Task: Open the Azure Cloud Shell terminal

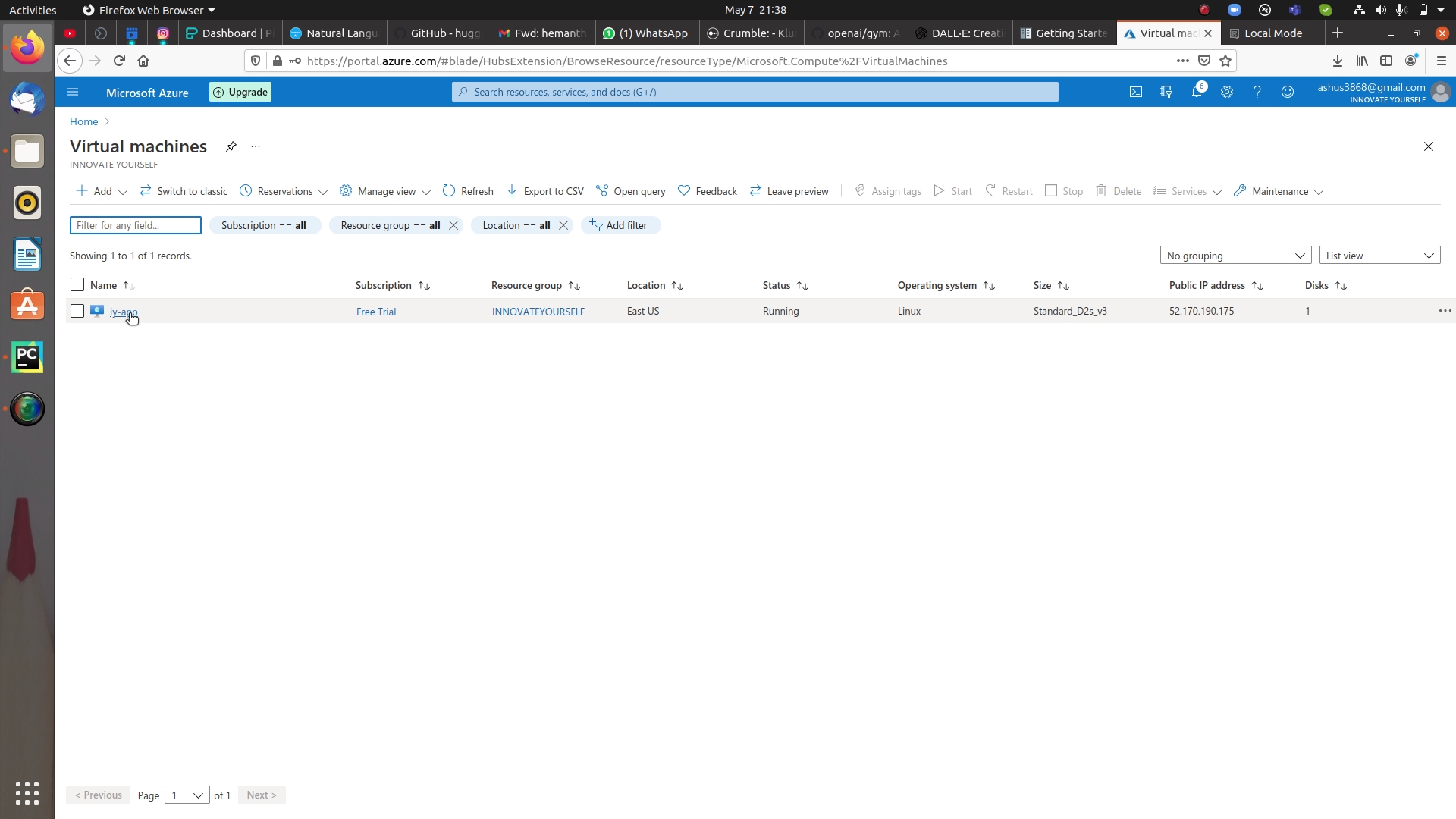Action: (1136, 92)
